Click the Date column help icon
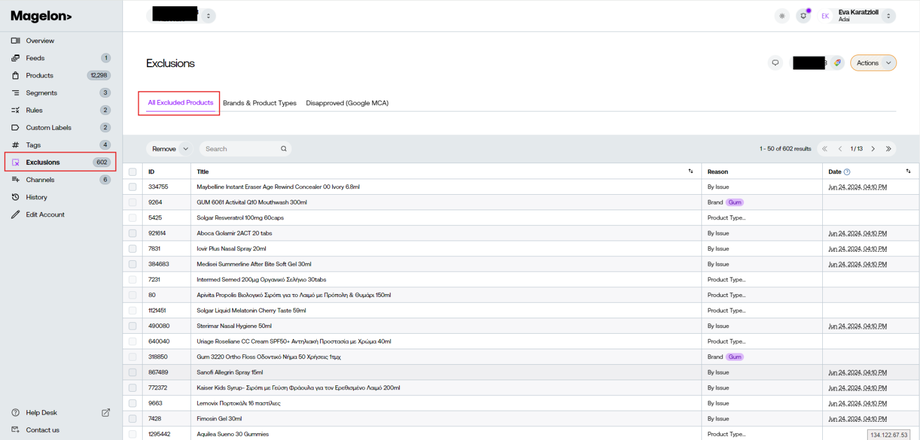 point(847,172)
